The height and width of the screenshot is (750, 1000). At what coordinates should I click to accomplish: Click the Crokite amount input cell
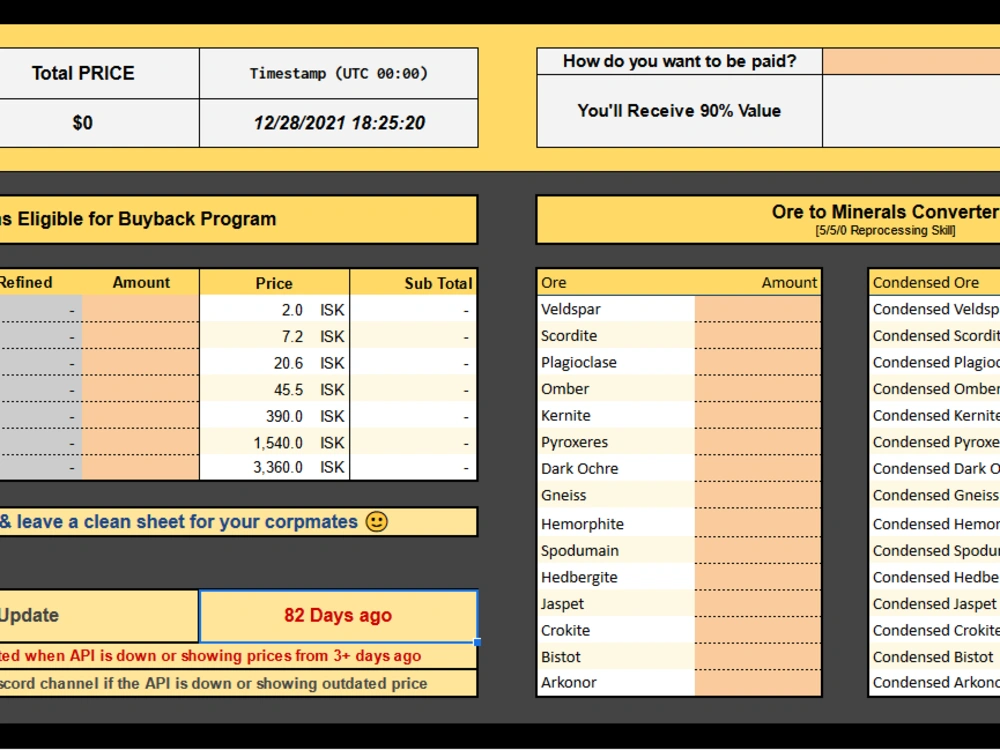[758, 630]
